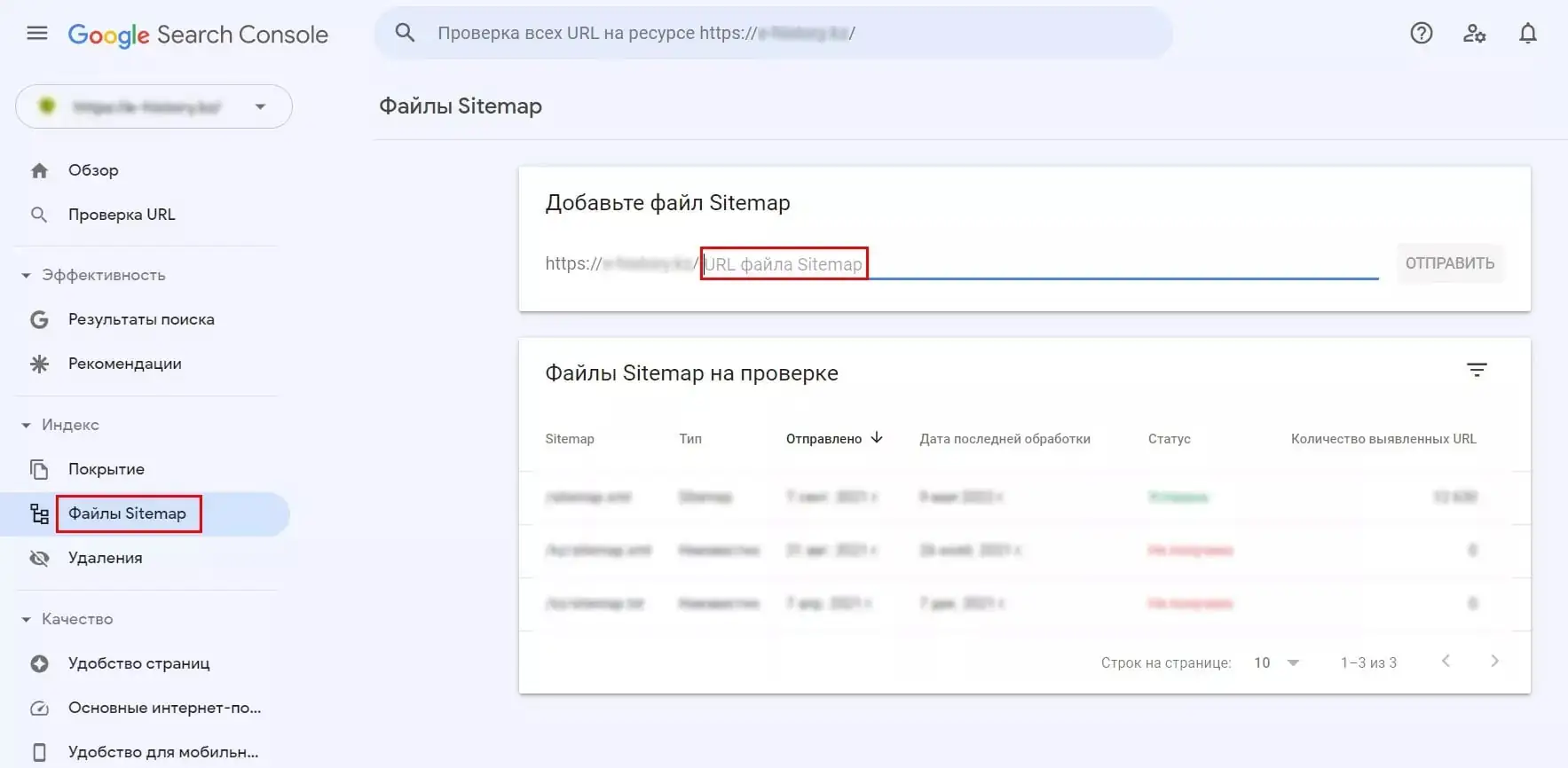Go to next table page
1568x768 pixels.
1495,661
